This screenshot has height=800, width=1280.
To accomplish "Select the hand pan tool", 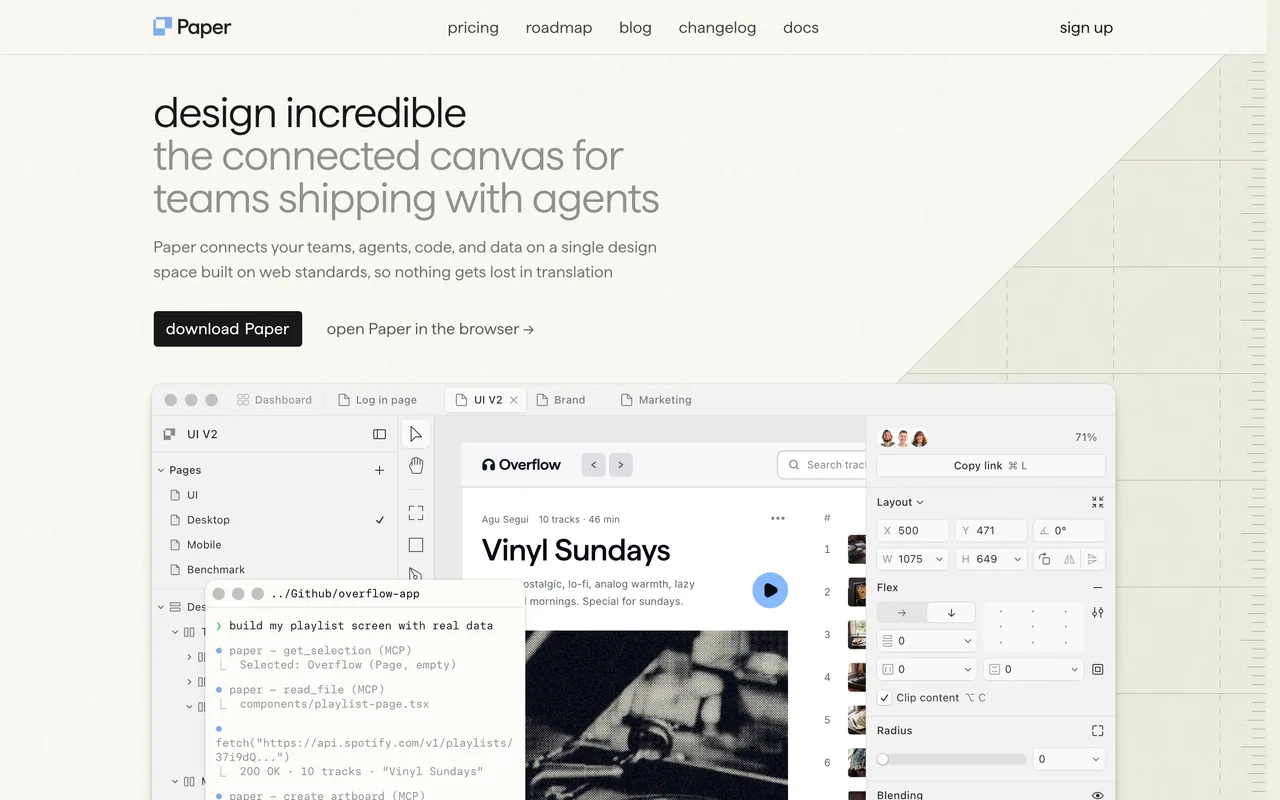I will tap(416, 465).
